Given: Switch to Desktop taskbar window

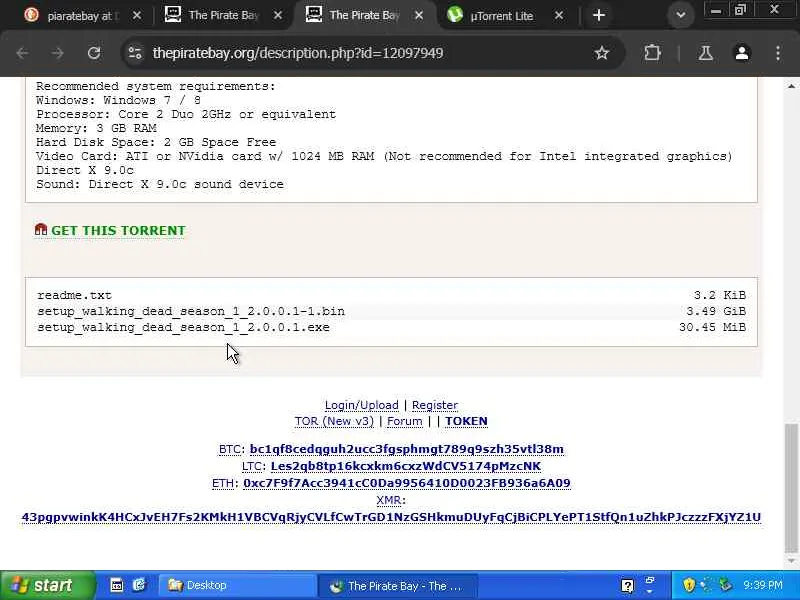Looking at the screenshot, I should (237, 586).
